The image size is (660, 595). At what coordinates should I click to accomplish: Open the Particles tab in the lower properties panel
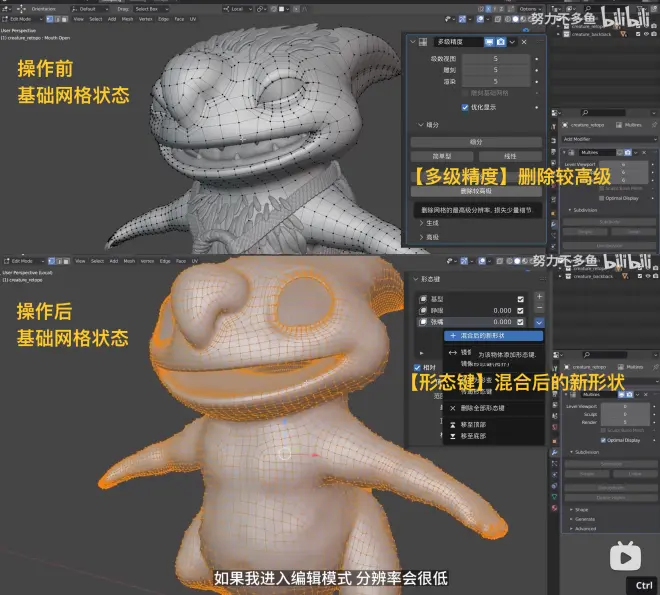555,464
